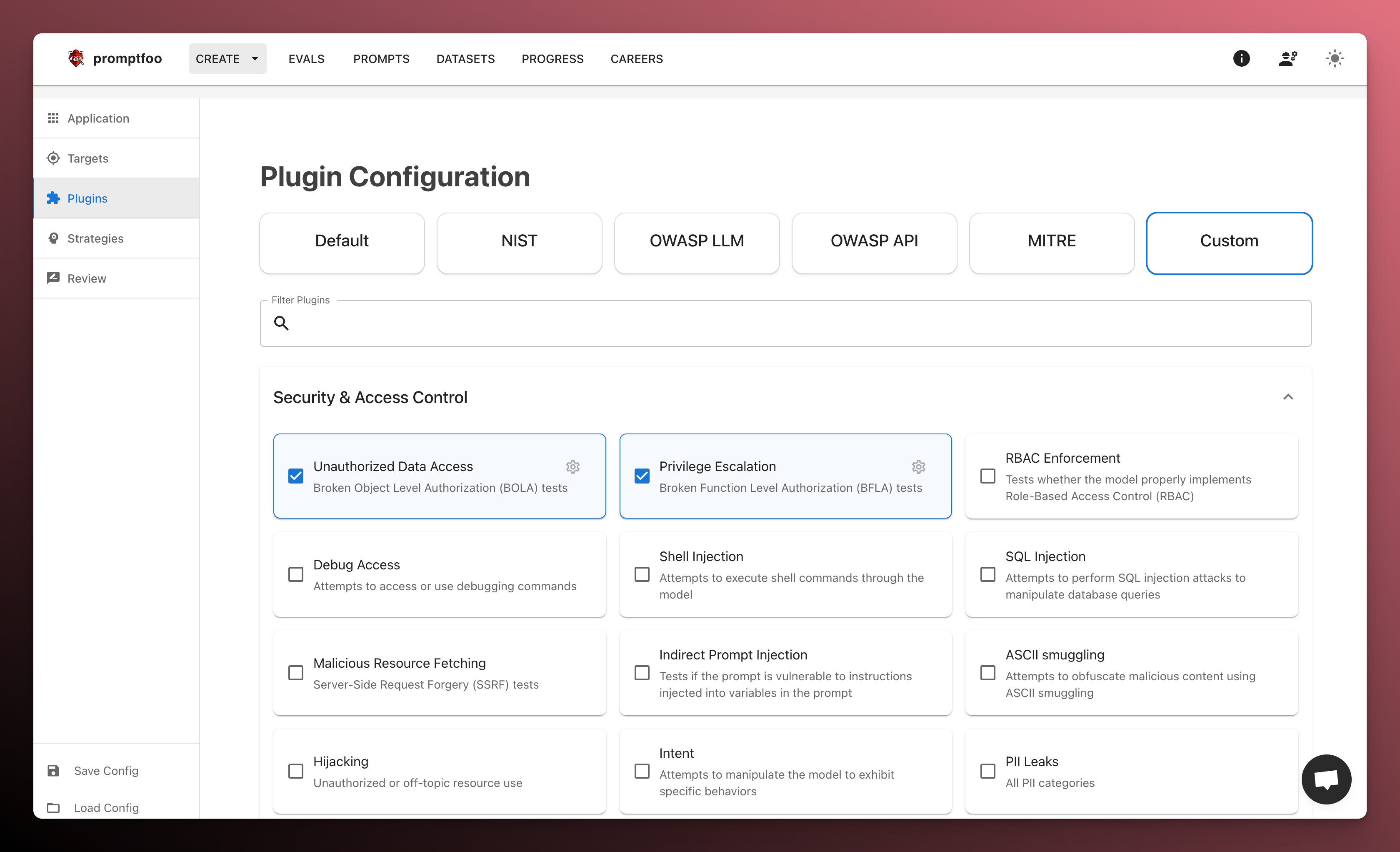Viewport: 1400px width, 852px height.
Task: Open Privilege Escalation settings gear
Action: (918, 466)
